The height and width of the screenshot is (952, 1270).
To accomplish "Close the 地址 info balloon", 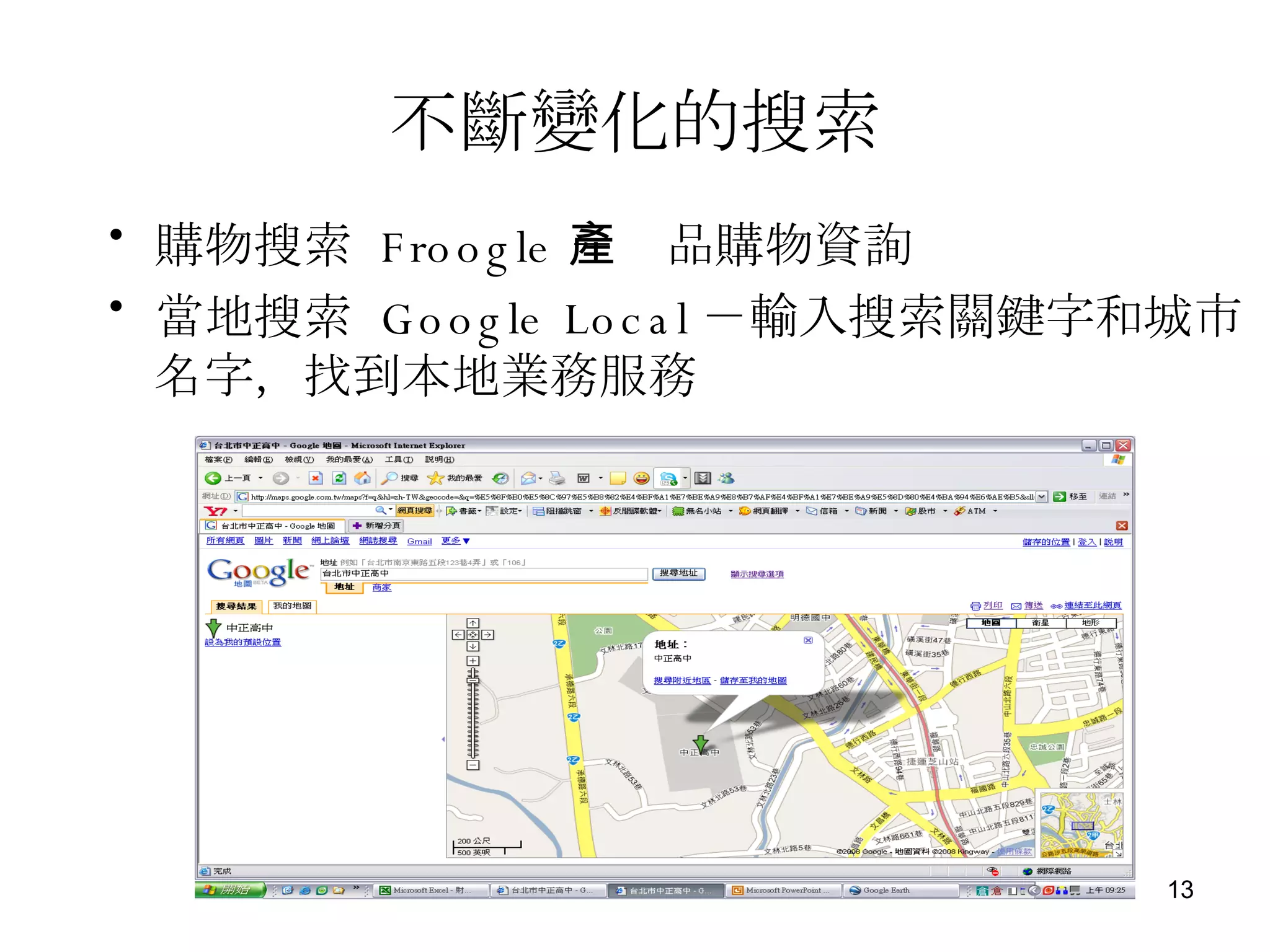I will [808, 640].
